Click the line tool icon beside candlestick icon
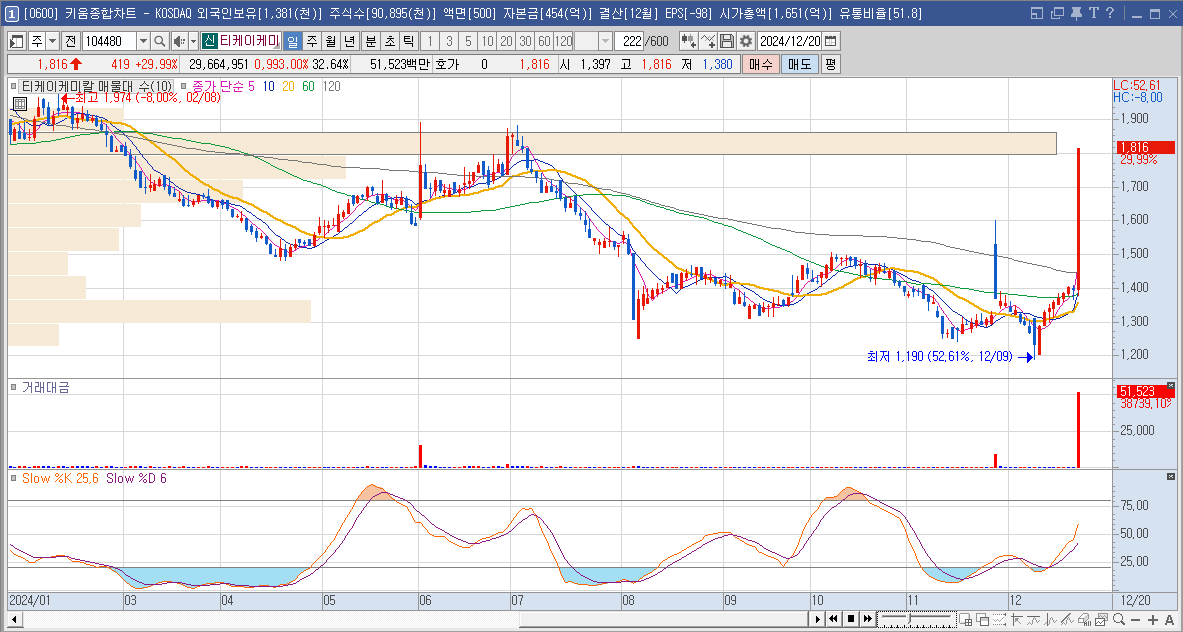The width and height of the screenshot is (1183, 632). [x=708, y=41]
